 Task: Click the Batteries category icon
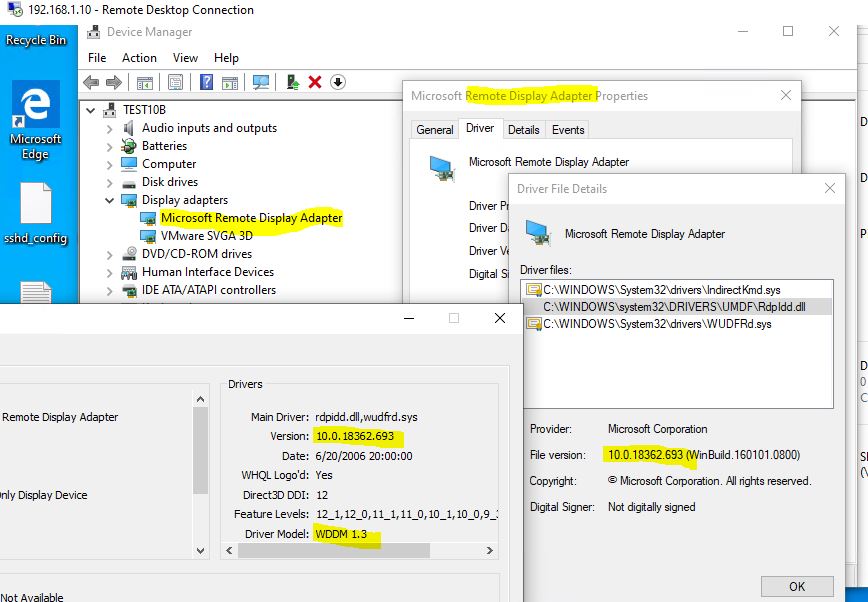click(x=129, y=146)
